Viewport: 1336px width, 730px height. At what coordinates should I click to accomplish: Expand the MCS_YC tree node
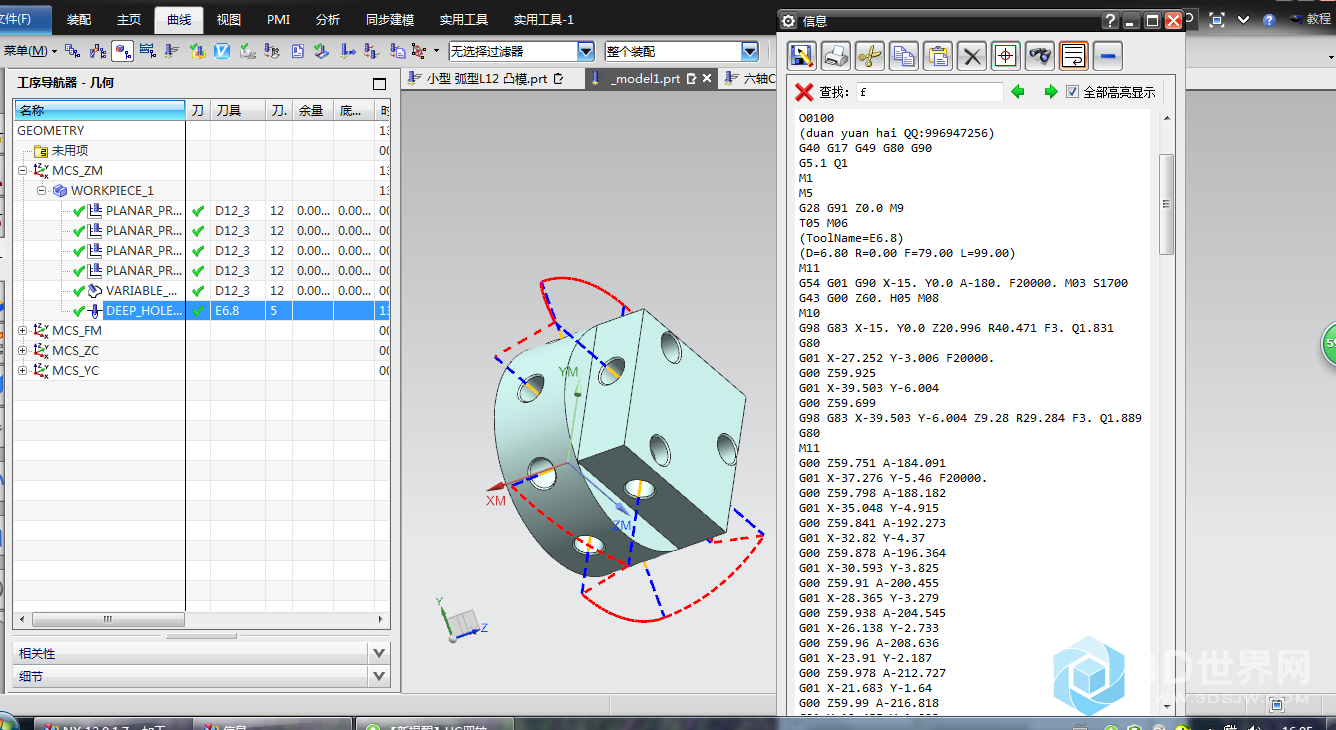(23, 370)
